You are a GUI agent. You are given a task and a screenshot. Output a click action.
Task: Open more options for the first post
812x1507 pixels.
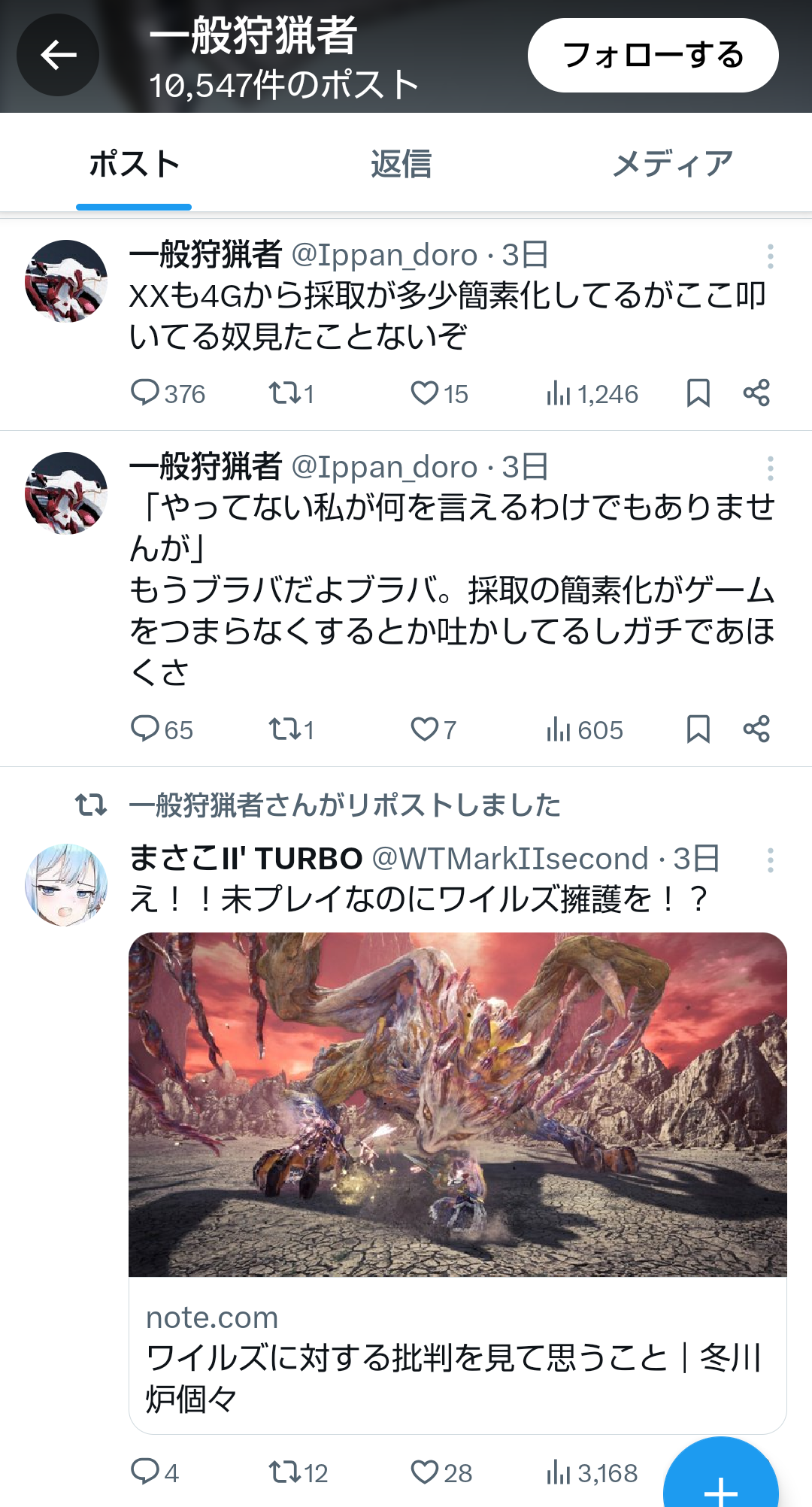pyautogui.click(x=771, y=256)
